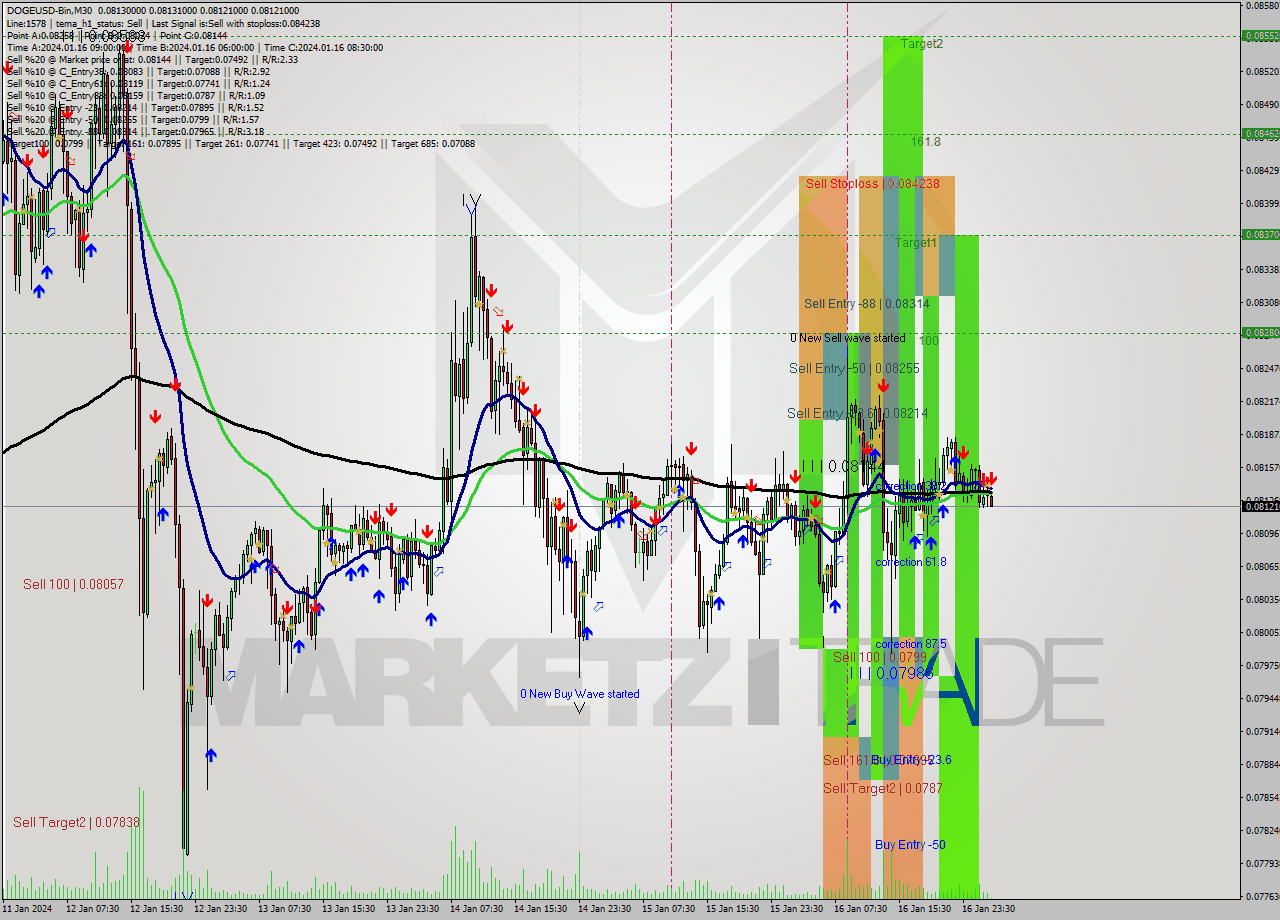
Task: Click the 'Sell Target2 | 0.07838' label
Action: pyautogui.click(x=76, y=822)
